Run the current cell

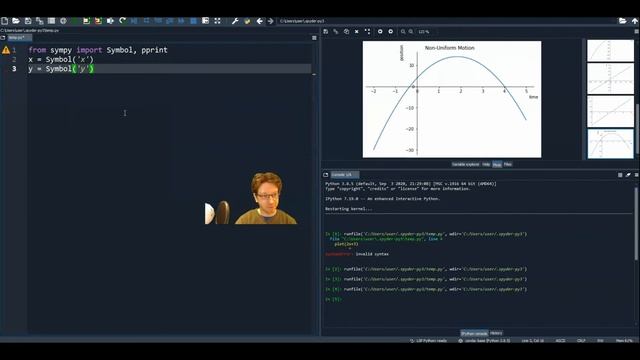coord(87,21)
